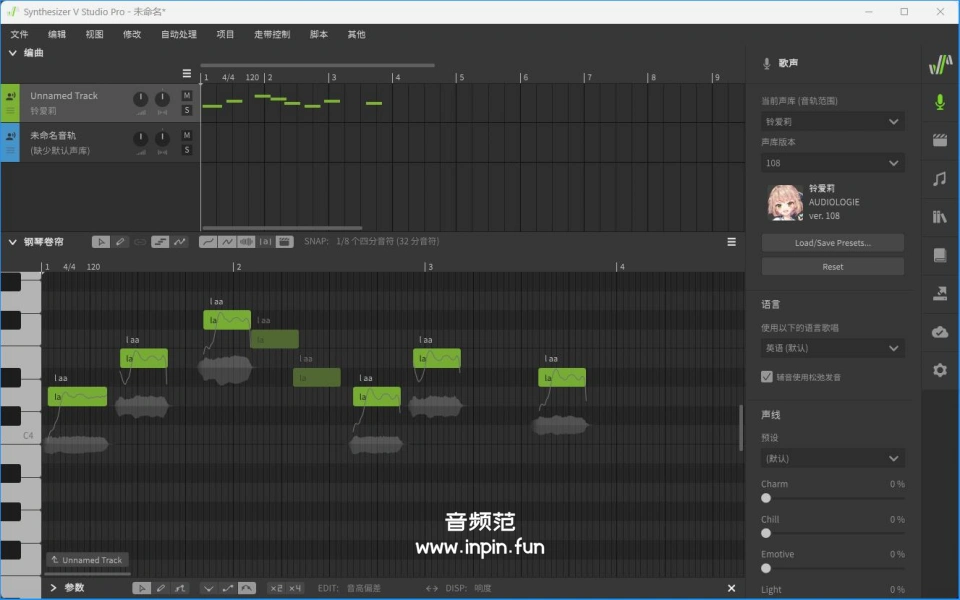Image resolution: width=960 pixels, height=600 pixels.
Task: Open the Voice panel microphone icon in sidebar
Action: pyautogui.click(x=940, y=102)
